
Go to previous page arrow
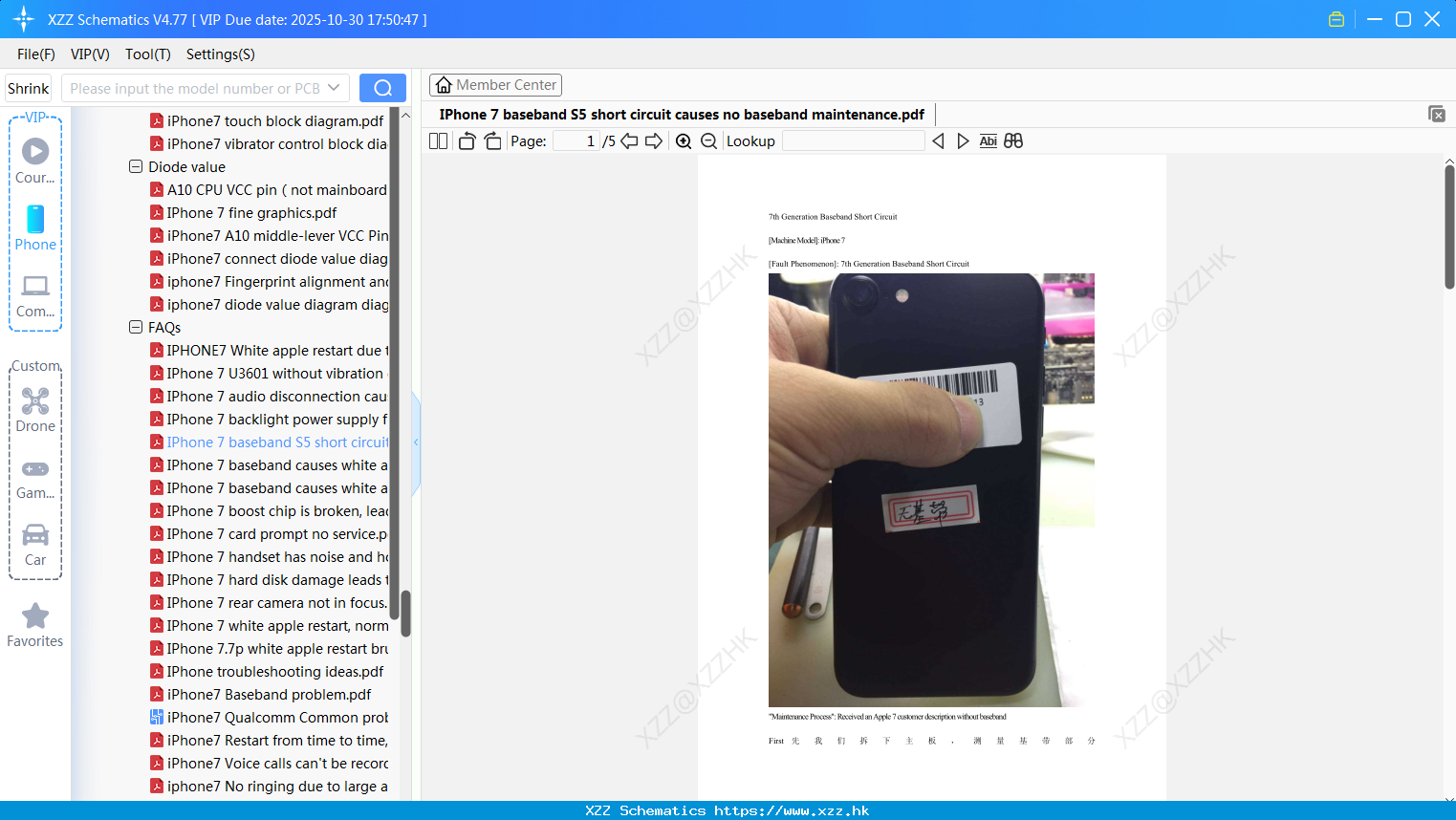(x=629, y=141)
